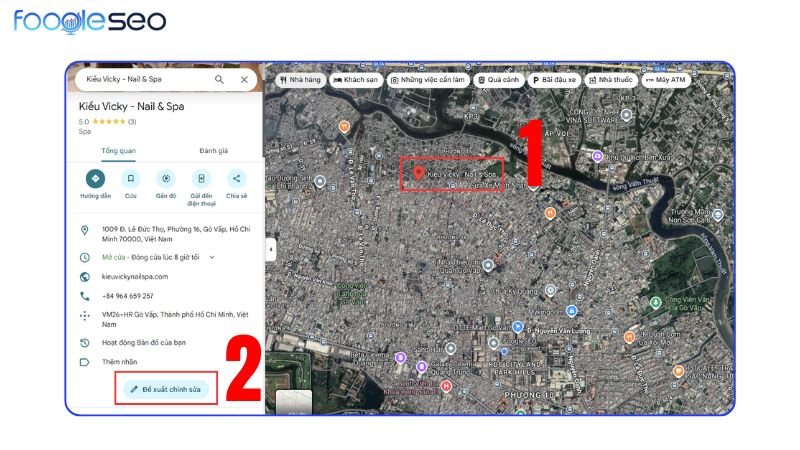Select the Tổng quan tab
Screen dimensions: 800x450
tap(118, 151)
